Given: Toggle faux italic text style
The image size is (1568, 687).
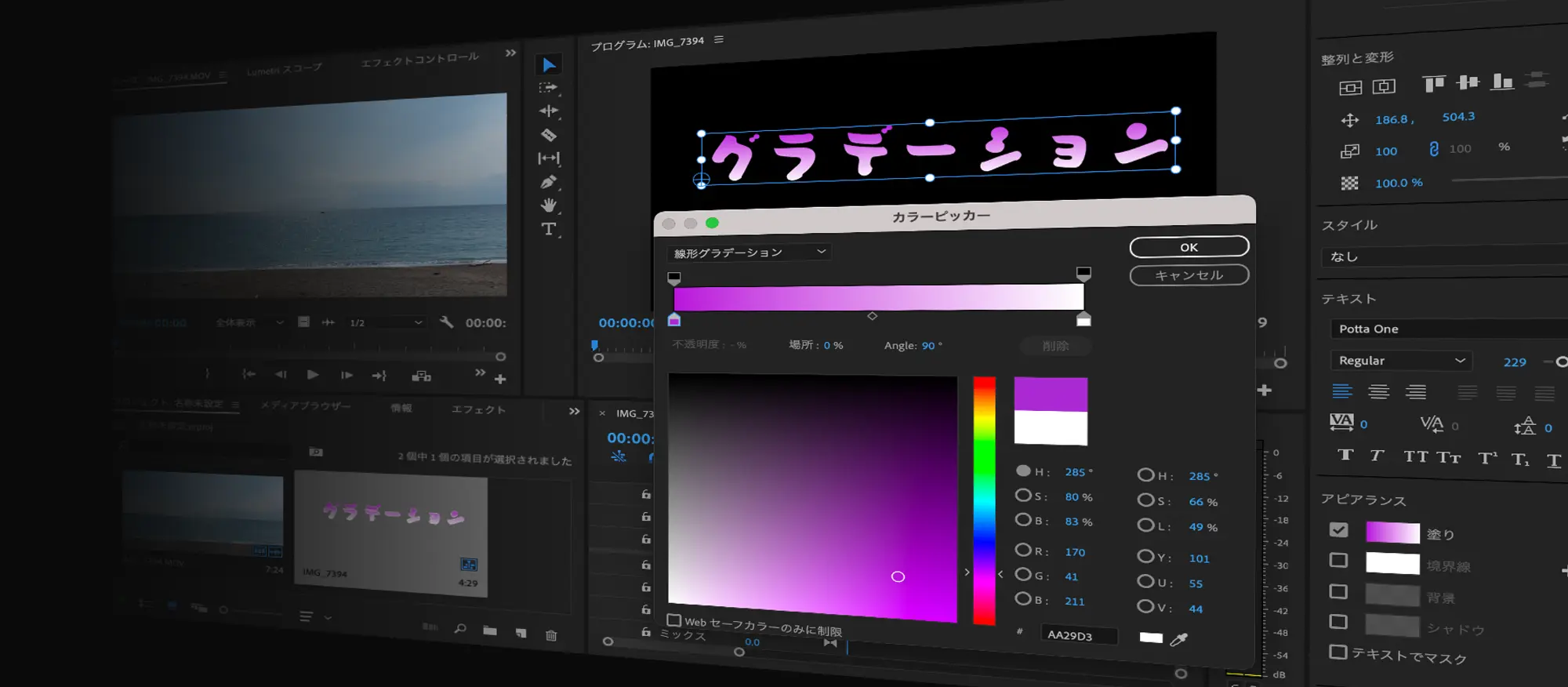Looking at the screenshot, I should 1377,455.
